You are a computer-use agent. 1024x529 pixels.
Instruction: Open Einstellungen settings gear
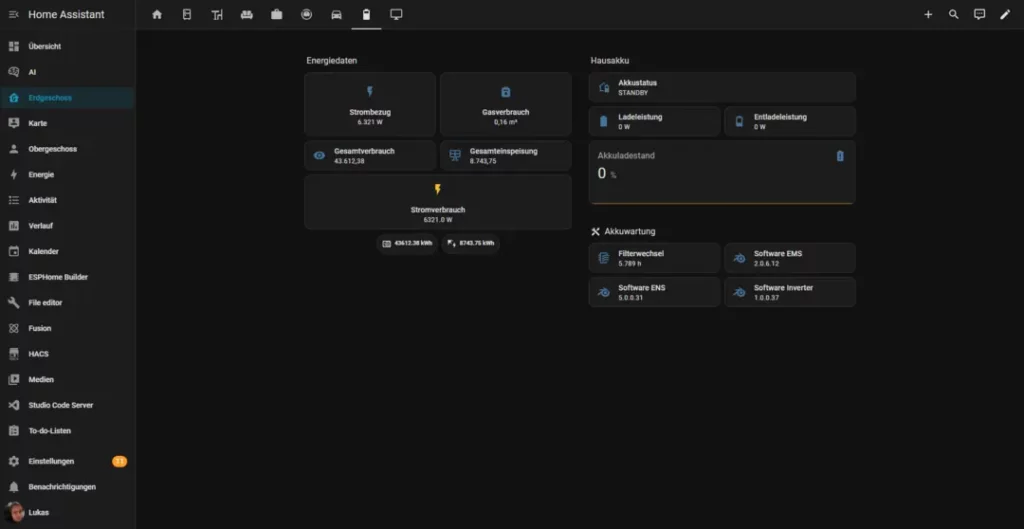[x=14, y=461]
